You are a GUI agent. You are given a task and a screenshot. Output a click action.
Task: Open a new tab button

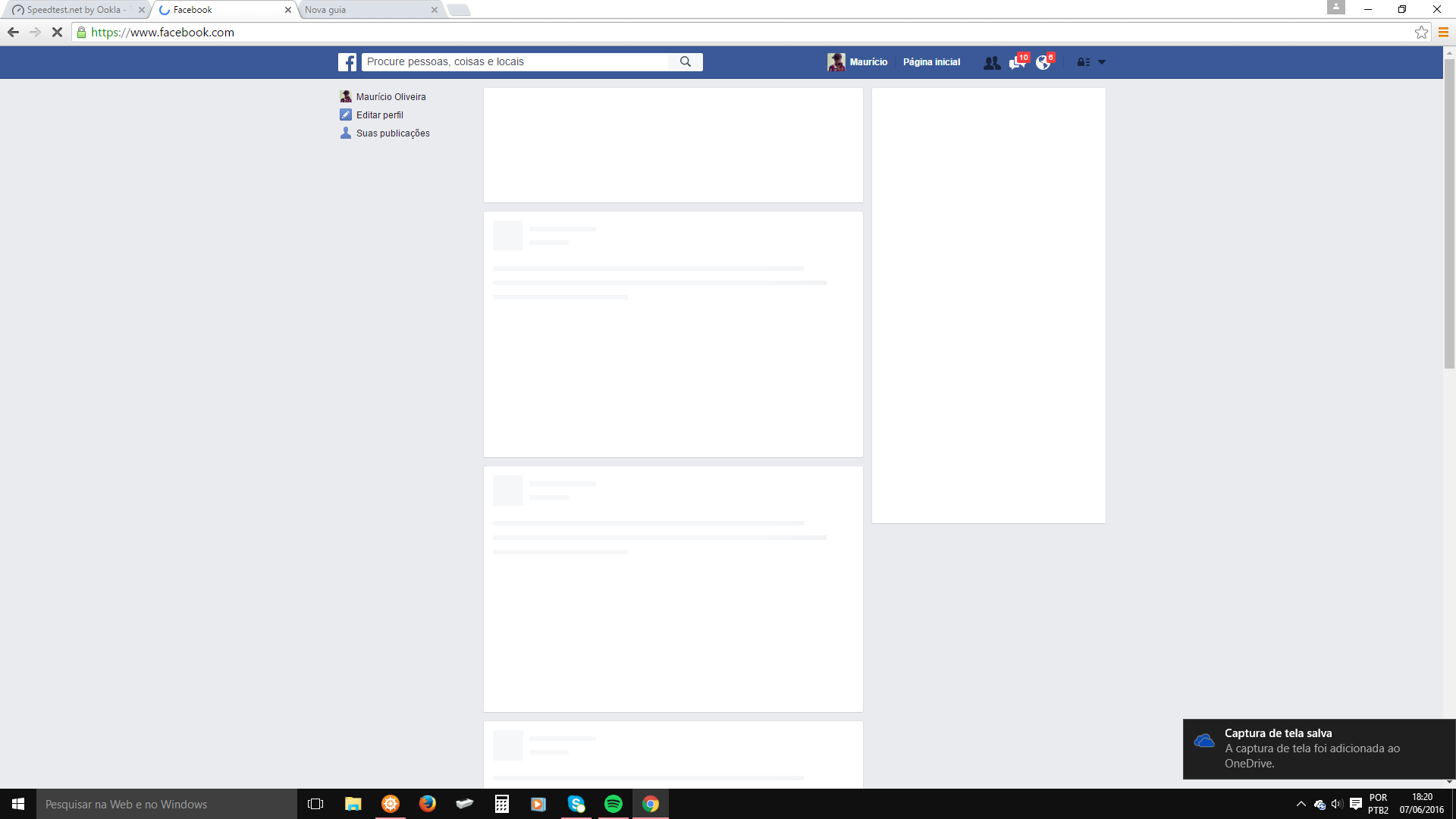click(459, 10)
